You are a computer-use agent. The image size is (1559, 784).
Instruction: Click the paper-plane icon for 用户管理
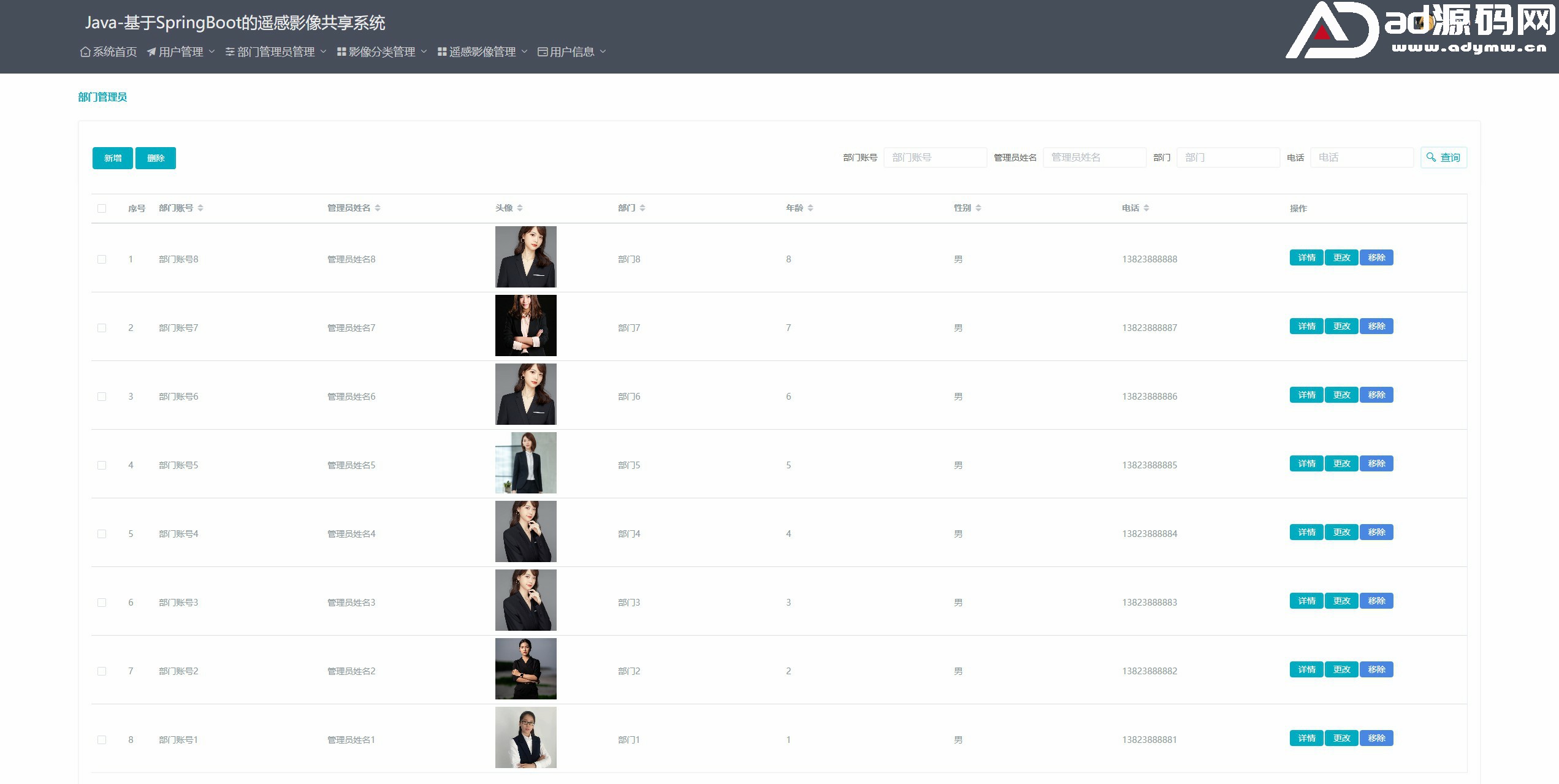pos(151,52)
